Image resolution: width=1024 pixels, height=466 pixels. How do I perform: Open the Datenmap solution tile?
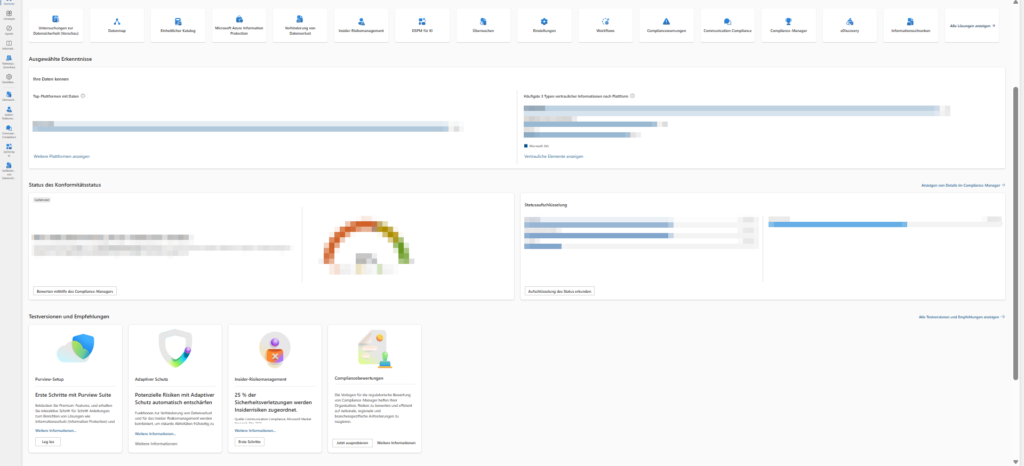click(x=117, y=25)
